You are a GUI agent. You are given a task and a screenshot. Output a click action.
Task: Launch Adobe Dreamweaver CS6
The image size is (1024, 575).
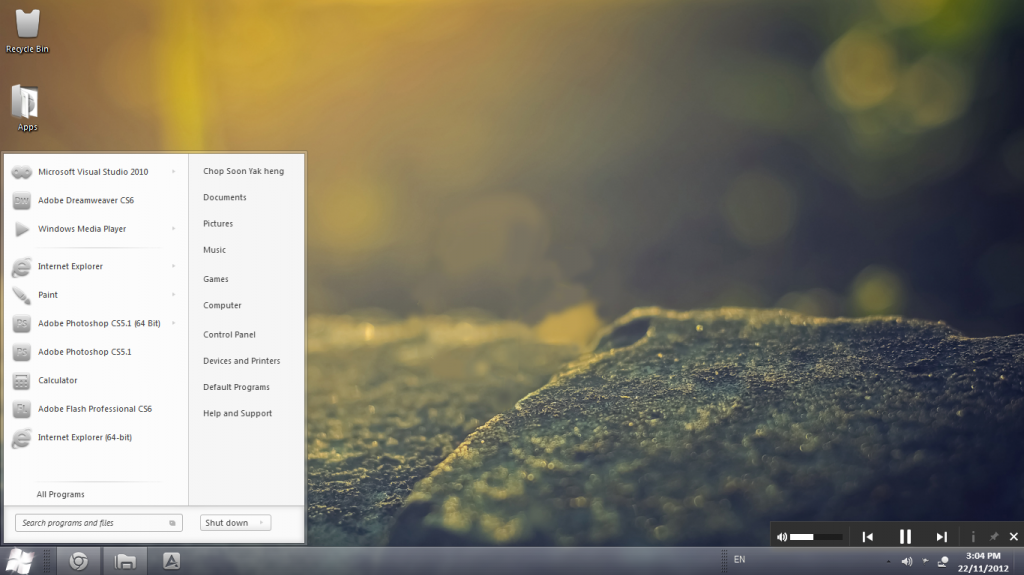pyautogui.click(x=85, y=201)
